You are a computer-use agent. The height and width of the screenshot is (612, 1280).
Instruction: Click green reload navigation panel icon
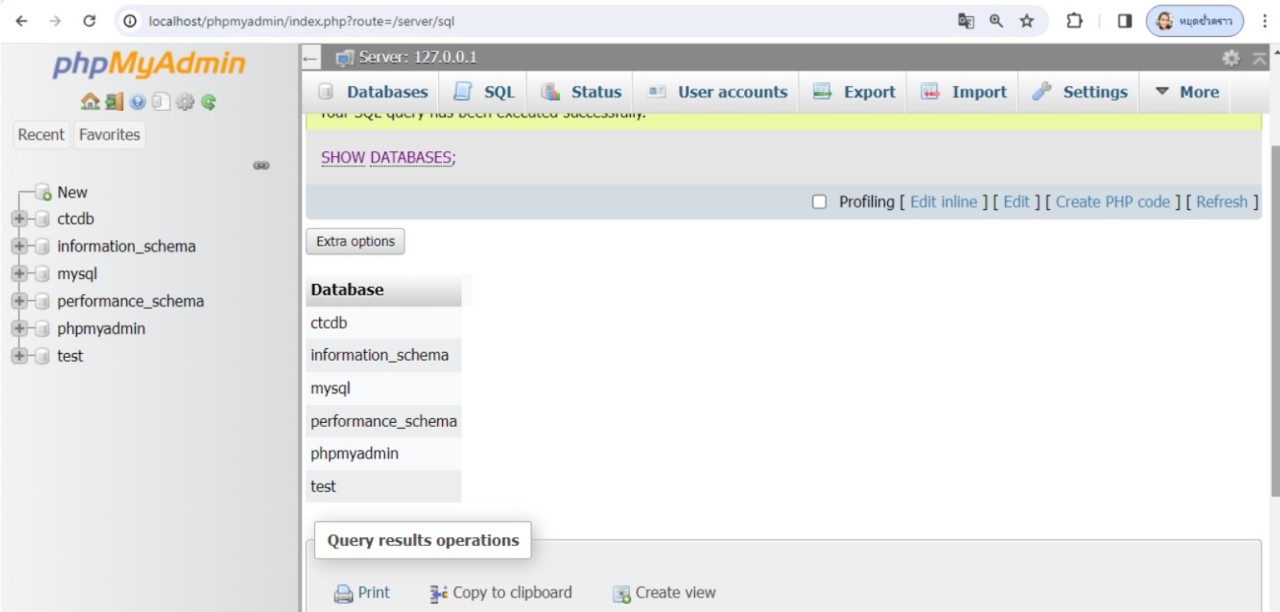click(x=209, y=102)
